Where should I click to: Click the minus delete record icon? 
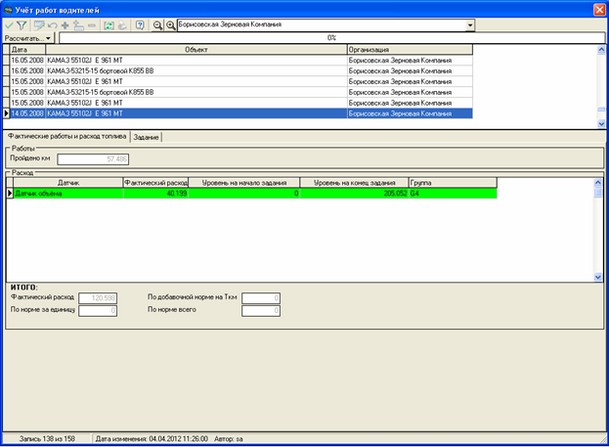[92, 24]
